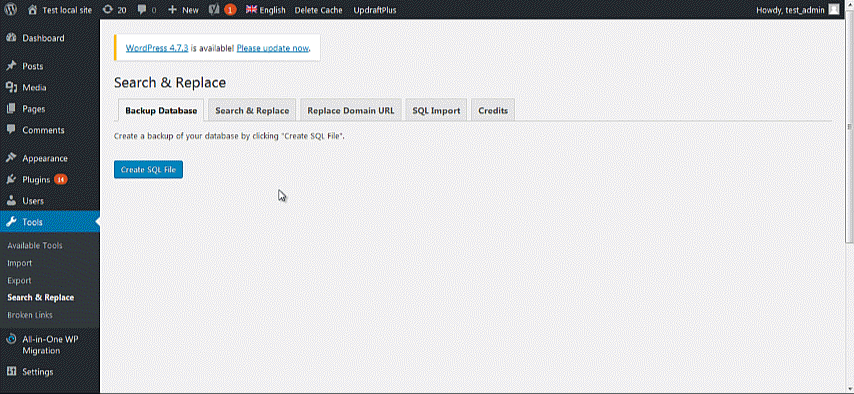Click the Plugins update badge showing 14
The image size is (854, 394).
point(61,179)
